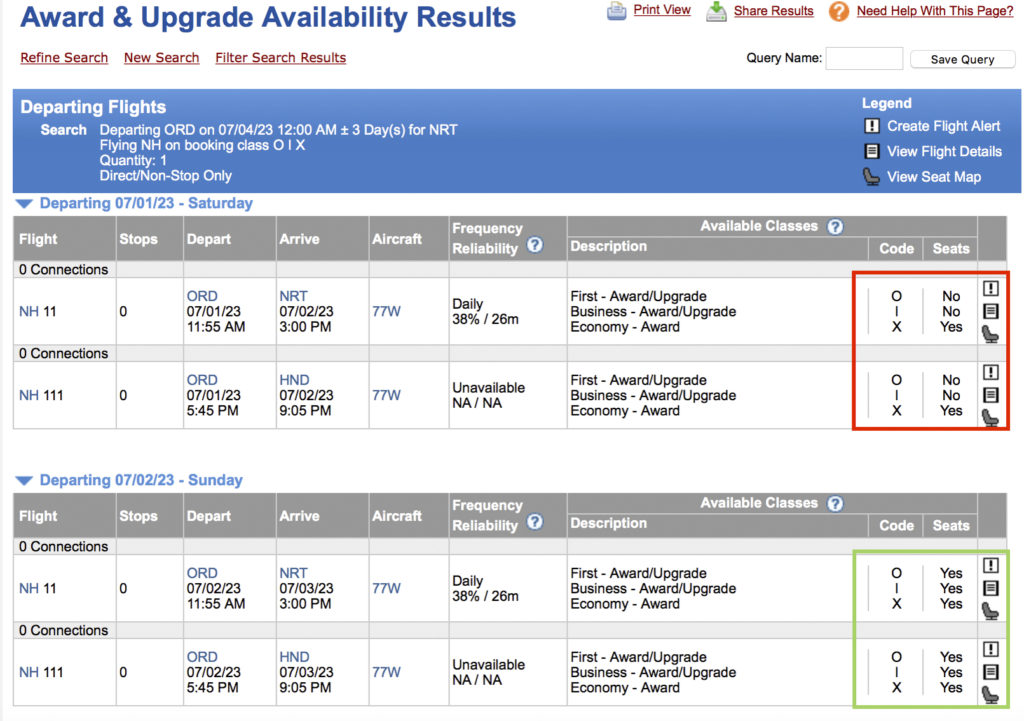1024x721 pixels.
Task: Open Frequency Reliability help in Saturday table
Action: (x=535, y=245)
